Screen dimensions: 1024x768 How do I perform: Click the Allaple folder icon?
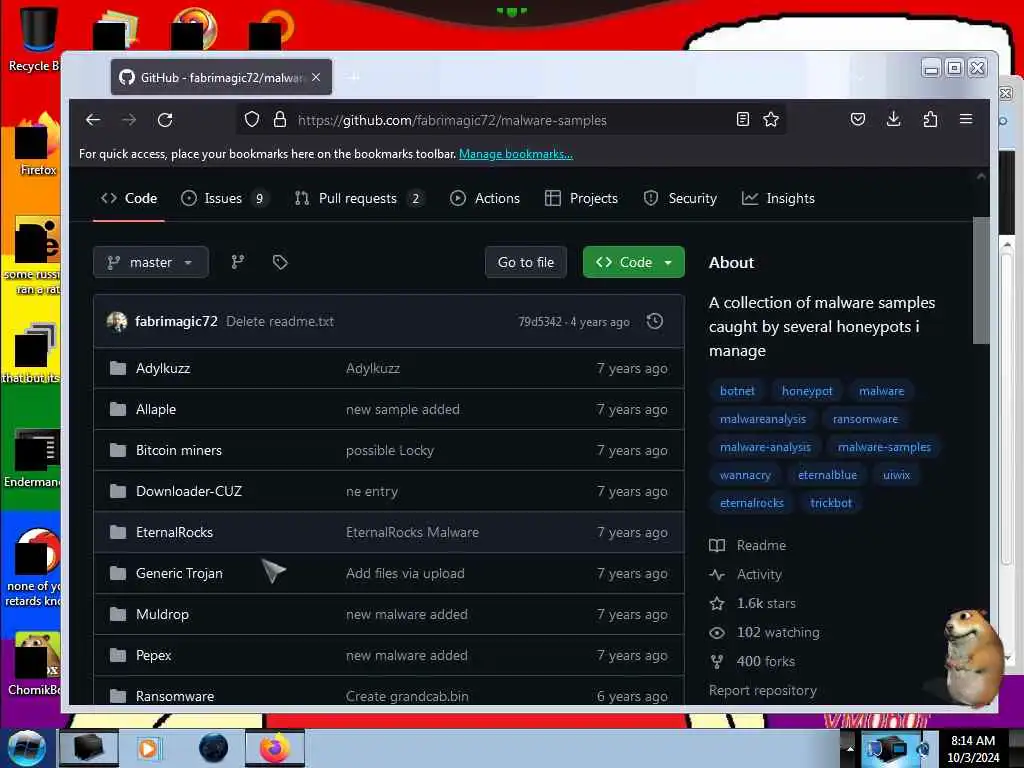(118, 409)
